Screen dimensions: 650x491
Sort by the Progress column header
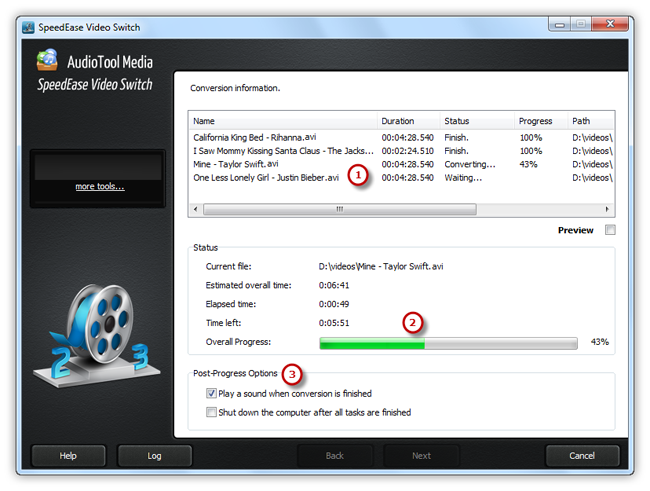[541, 121]
